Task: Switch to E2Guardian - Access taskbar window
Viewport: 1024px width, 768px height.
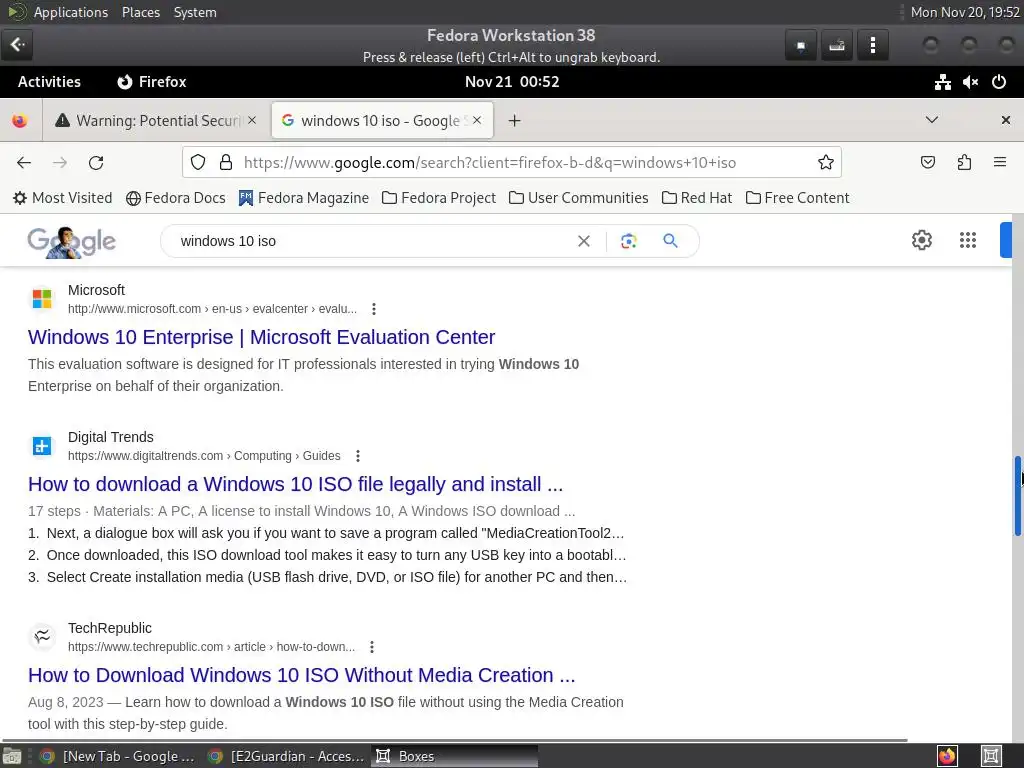Action: pos(286,756)
